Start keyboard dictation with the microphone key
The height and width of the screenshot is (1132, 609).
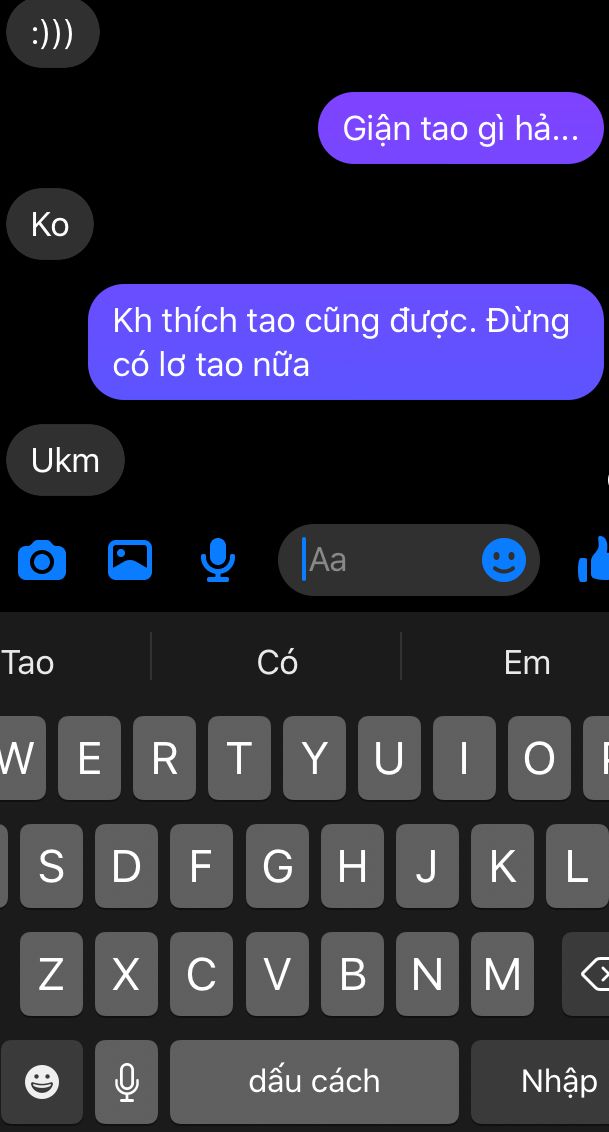(126, 1081)
